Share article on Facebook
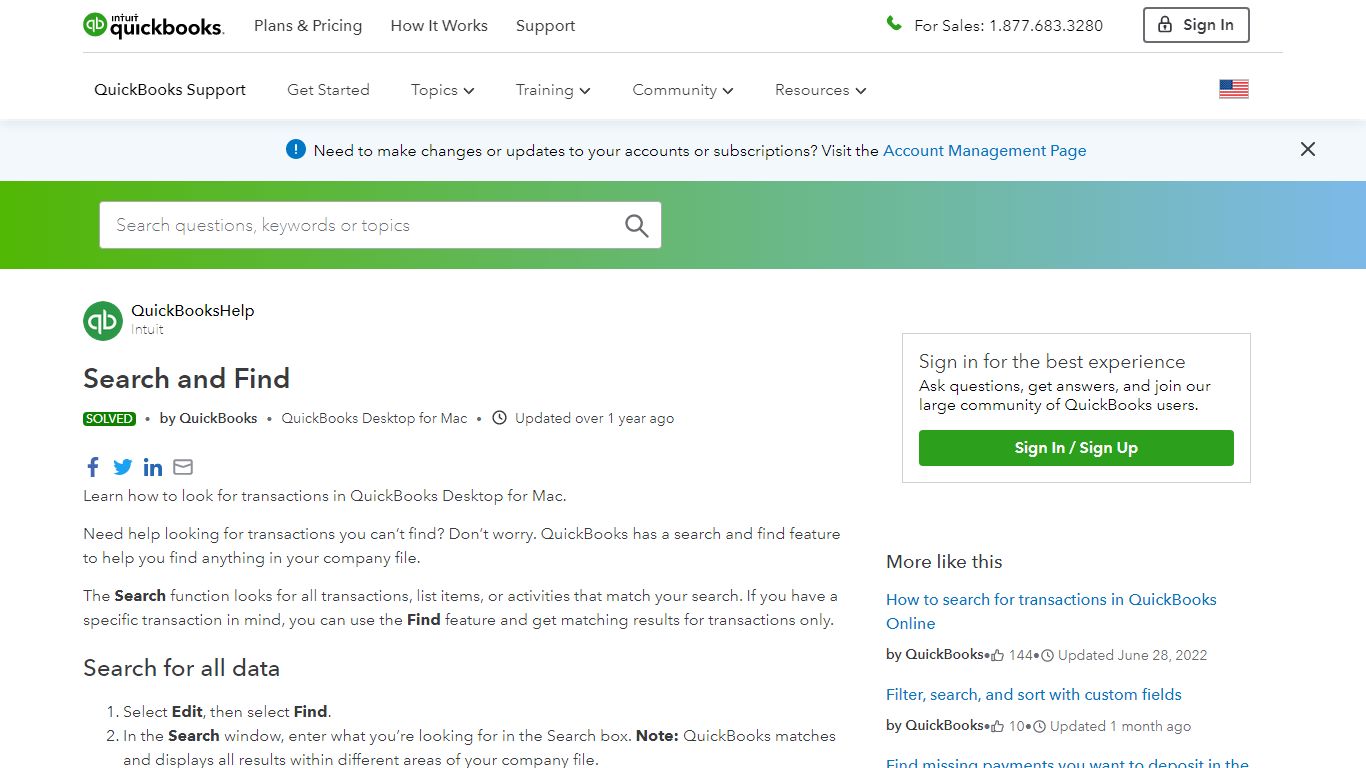The width and height of the screenshot is (1366, 768). click(93, 467)
